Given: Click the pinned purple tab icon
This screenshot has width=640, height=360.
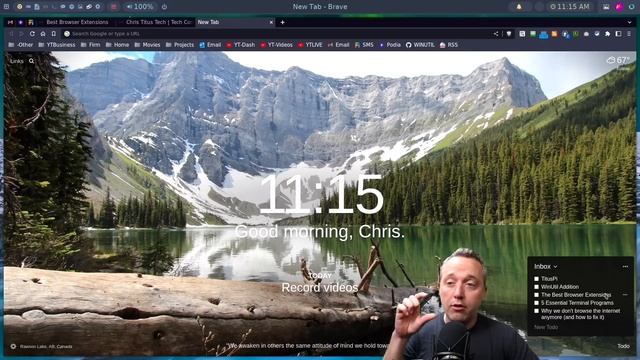Looking at the screenshot, I should point(20,22).
